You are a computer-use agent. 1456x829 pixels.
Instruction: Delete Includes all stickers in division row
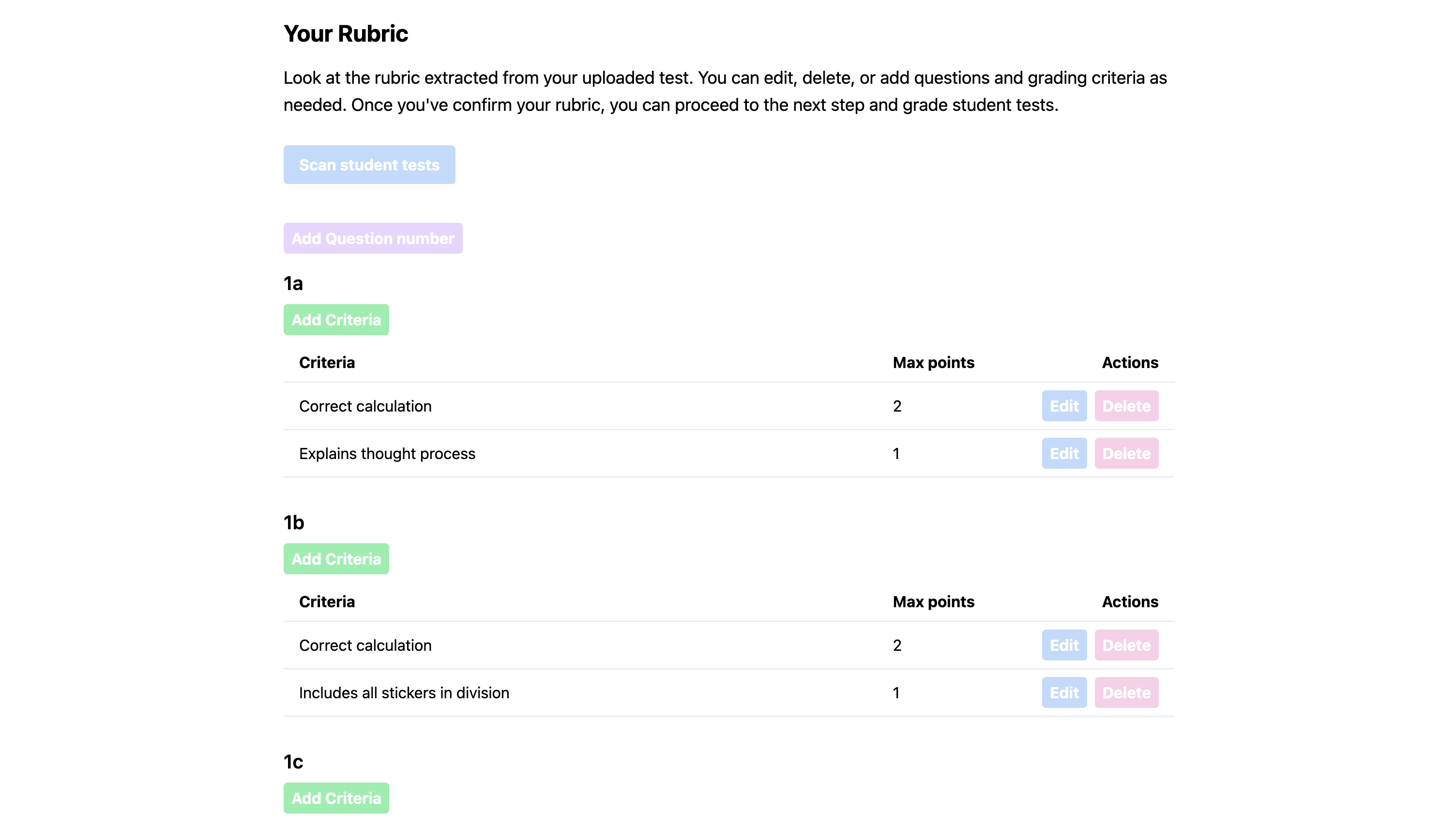click(1126, 692)
